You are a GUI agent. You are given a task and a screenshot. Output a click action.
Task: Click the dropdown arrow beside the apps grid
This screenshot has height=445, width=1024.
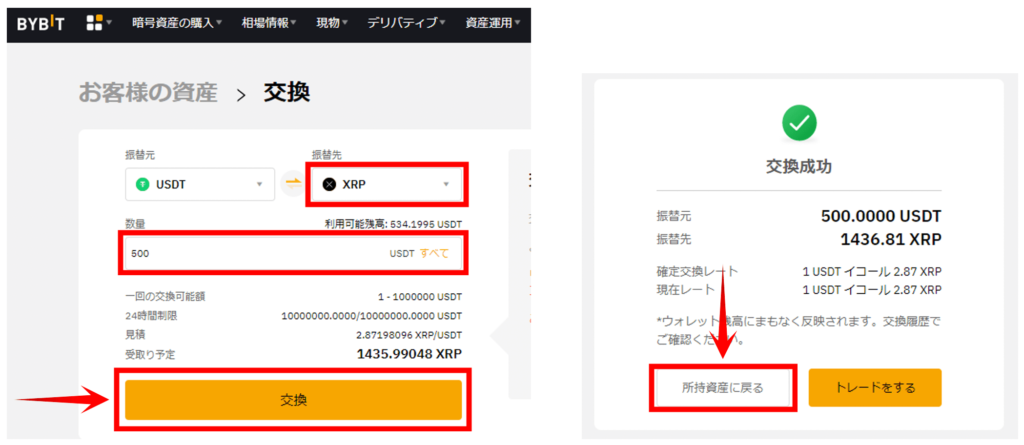tap(109, 23)
